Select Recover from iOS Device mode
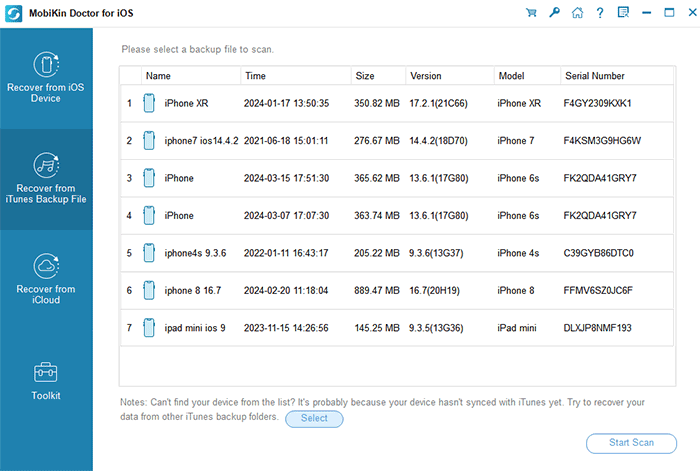This screenshot has width=700, height=471. (46, 78)
